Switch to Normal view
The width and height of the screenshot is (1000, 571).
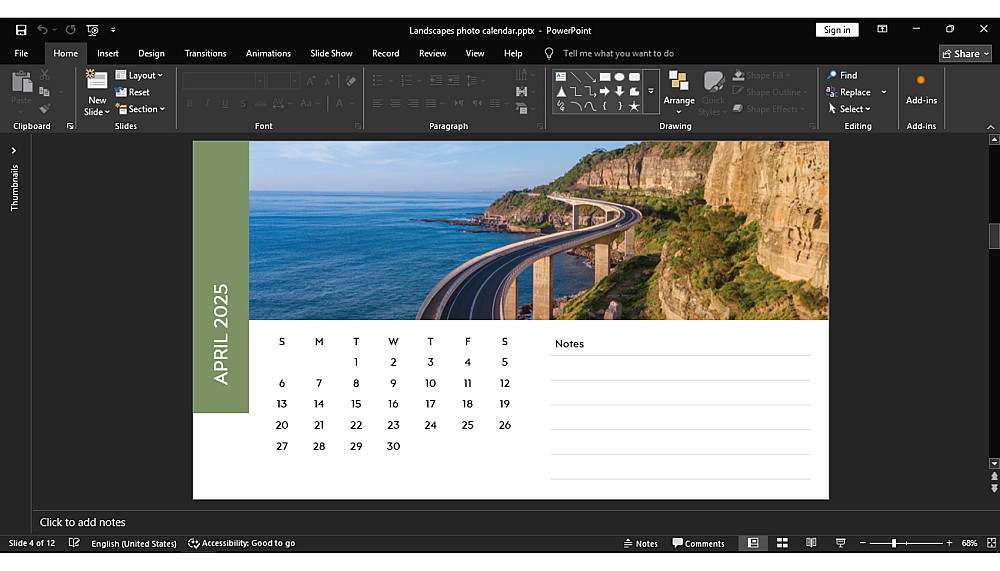click(753, 543)
